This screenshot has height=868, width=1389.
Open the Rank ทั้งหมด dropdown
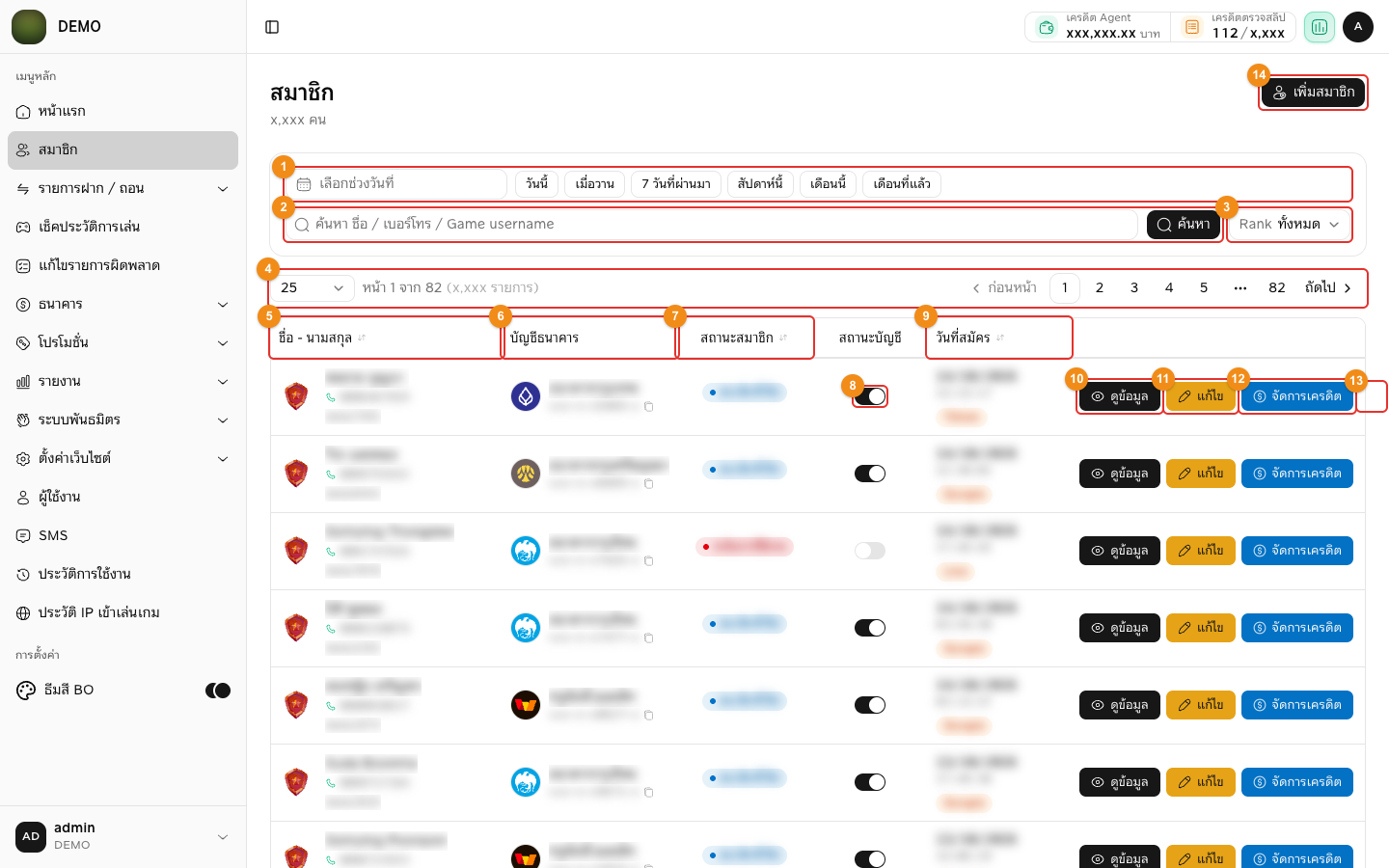[1289, 224]
